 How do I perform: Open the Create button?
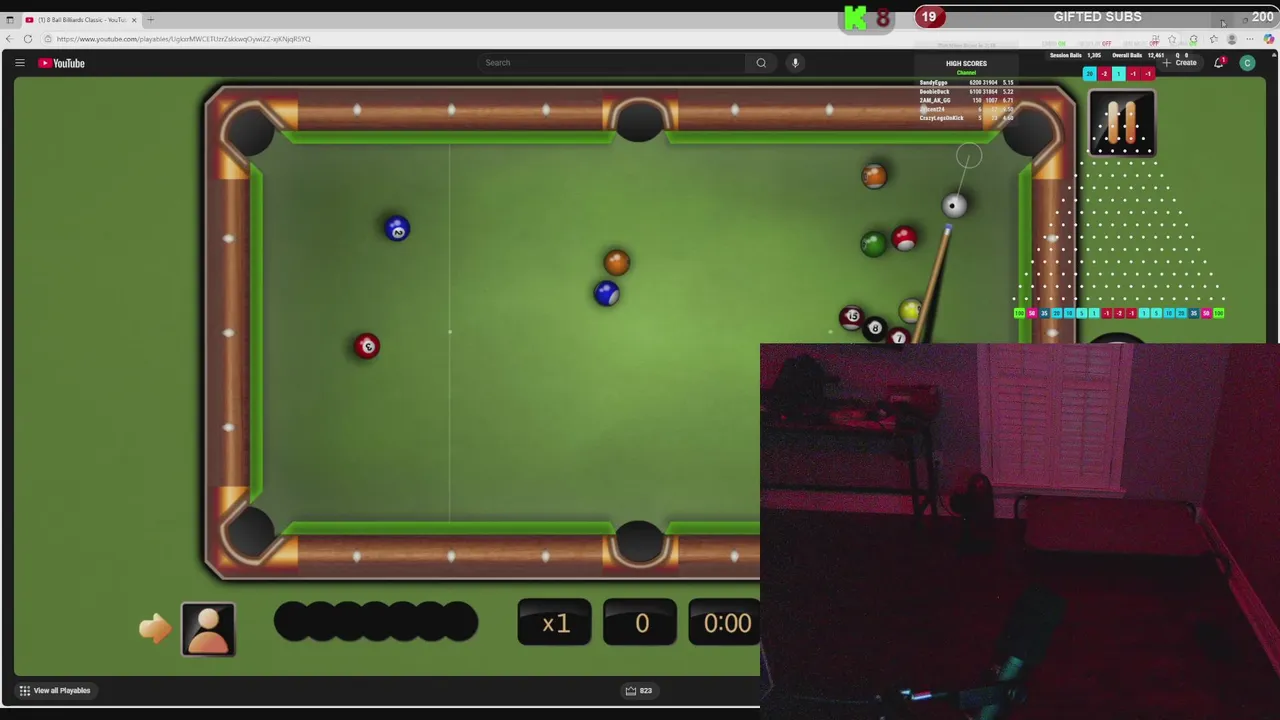[x=1180, y=63]
